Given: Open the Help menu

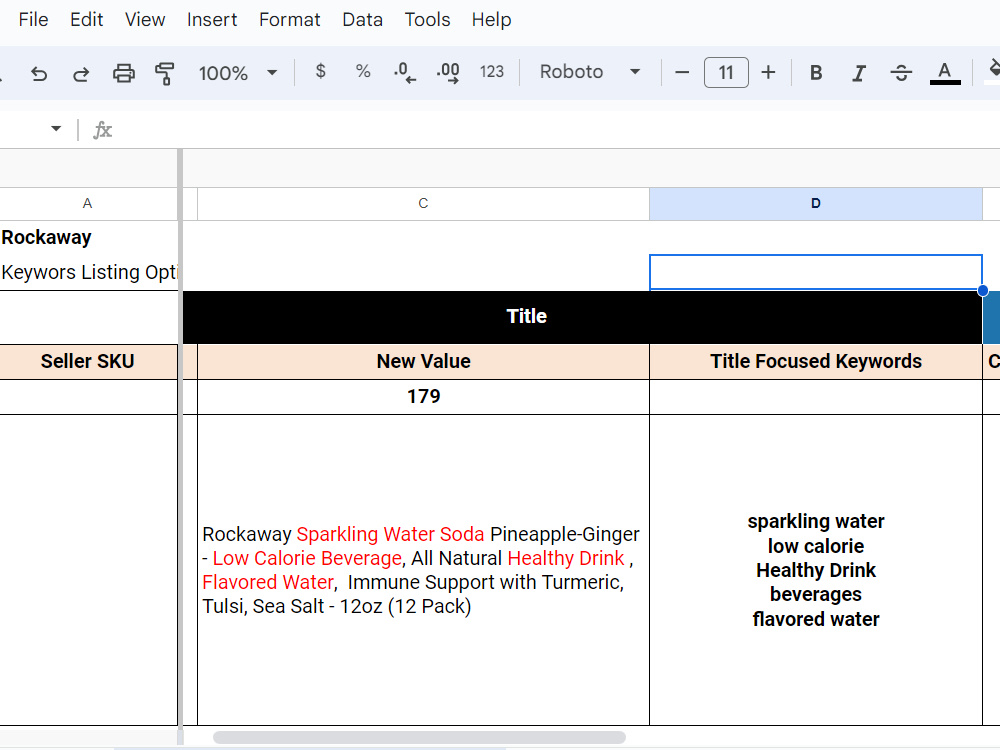Looking at the screenshot, I should click(x=491, y=20).
